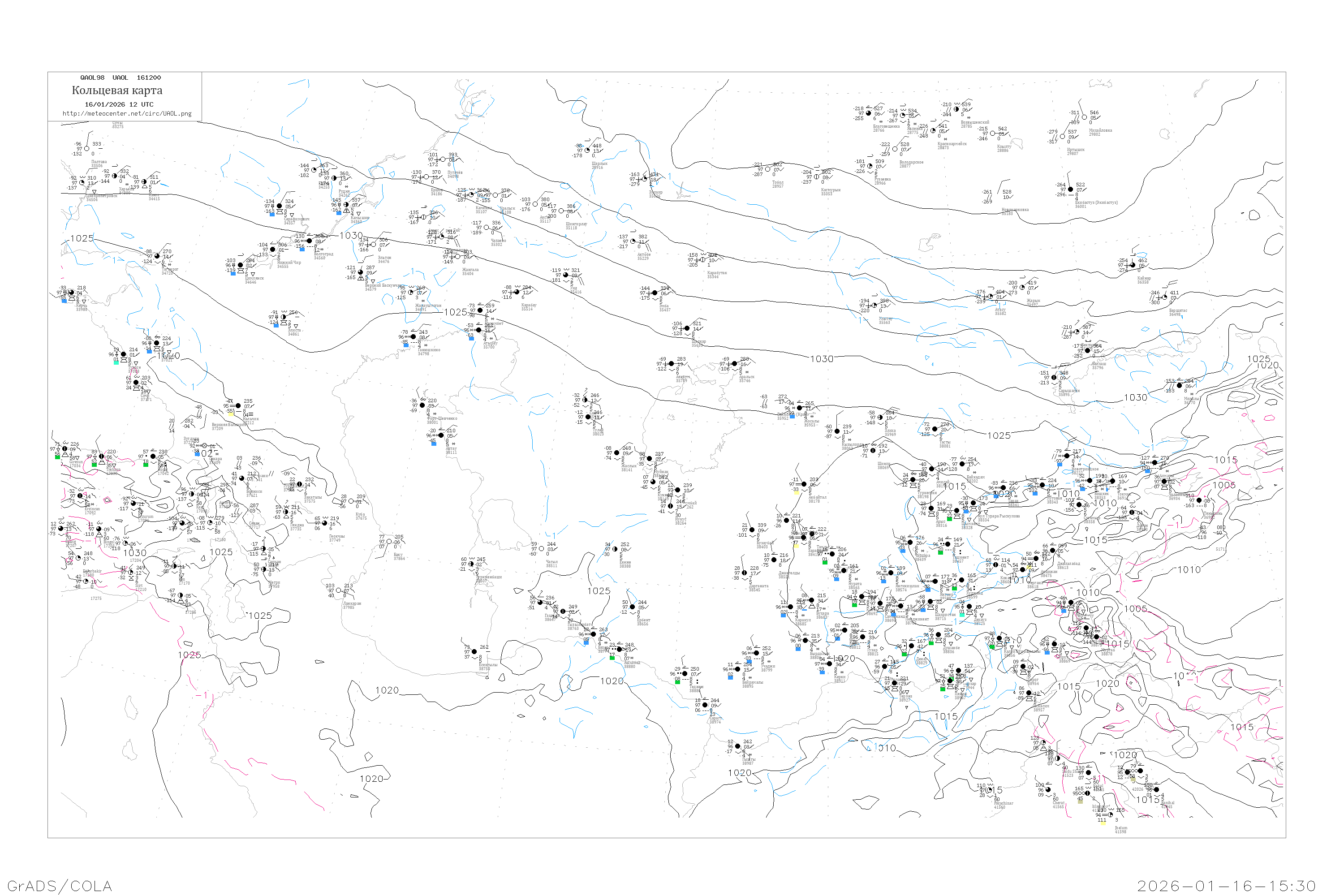Click the blue square marker near Керчь station
This screenshot has width=1344, height=896.
[x=64, y=300]
